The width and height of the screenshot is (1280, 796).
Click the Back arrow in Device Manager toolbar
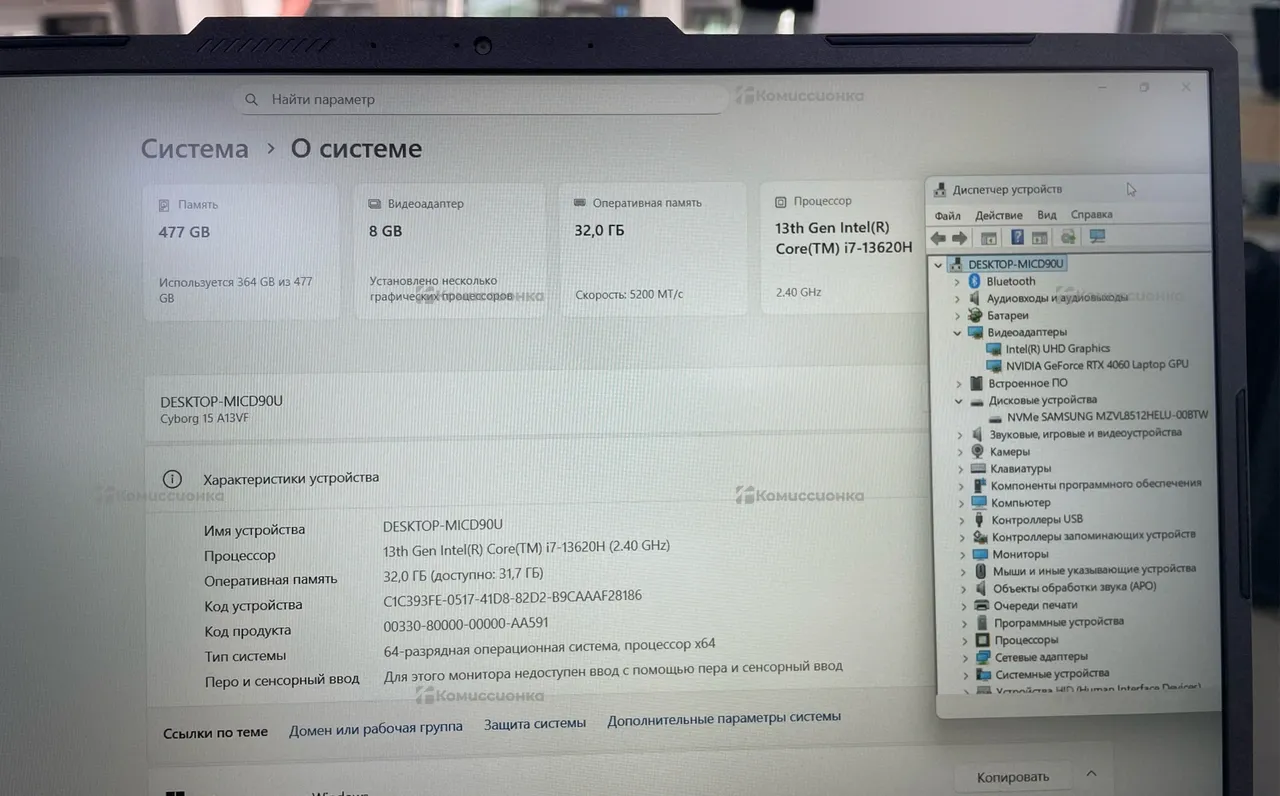(x=937, y=238)
